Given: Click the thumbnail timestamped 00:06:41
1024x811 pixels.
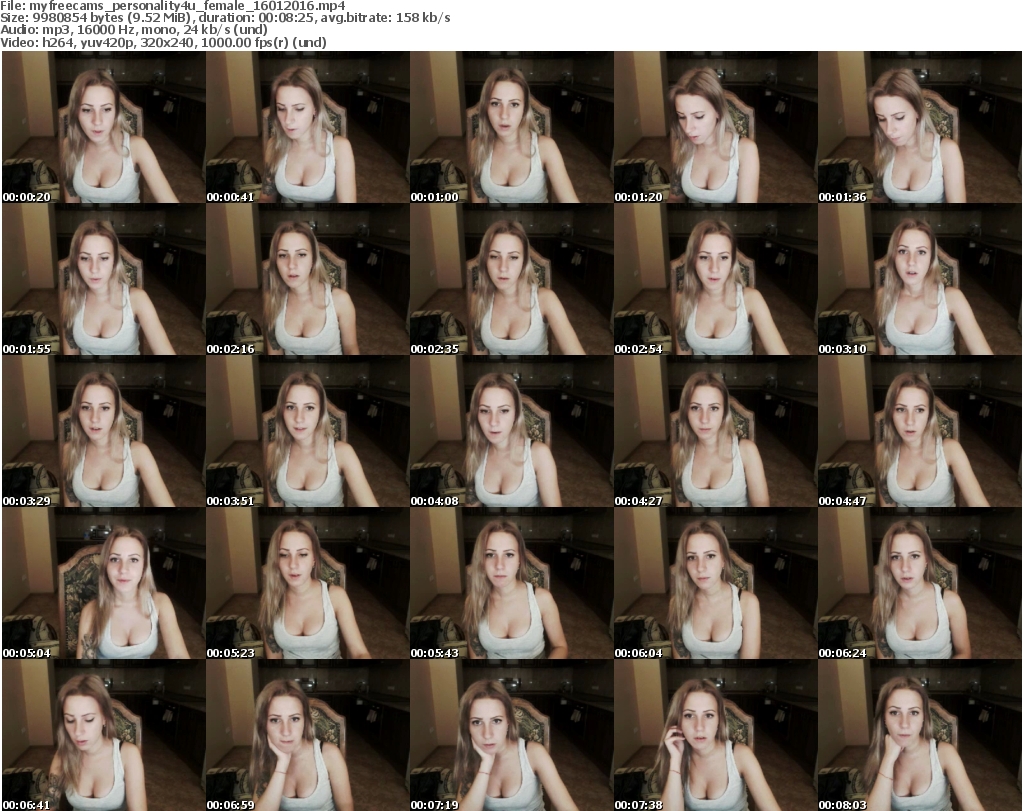Looking at the screenshot, I should (x=104, y=736).
